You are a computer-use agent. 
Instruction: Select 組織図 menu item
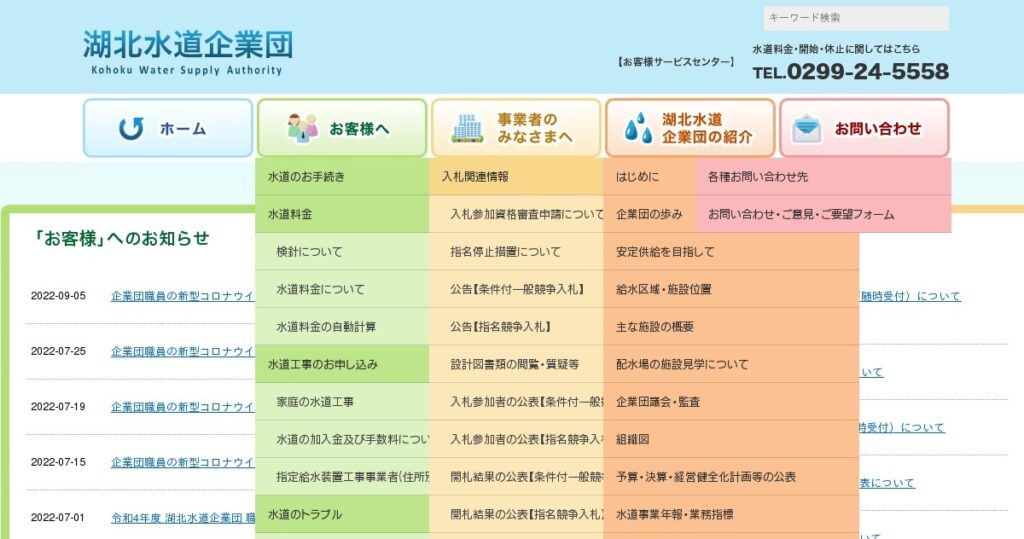tap(731, 440)
